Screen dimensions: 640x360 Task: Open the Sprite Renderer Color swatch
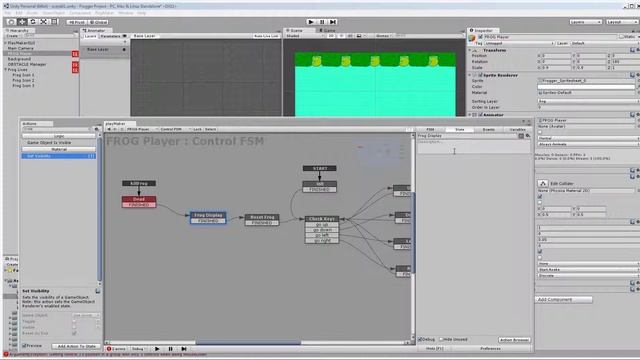[587, 87]
